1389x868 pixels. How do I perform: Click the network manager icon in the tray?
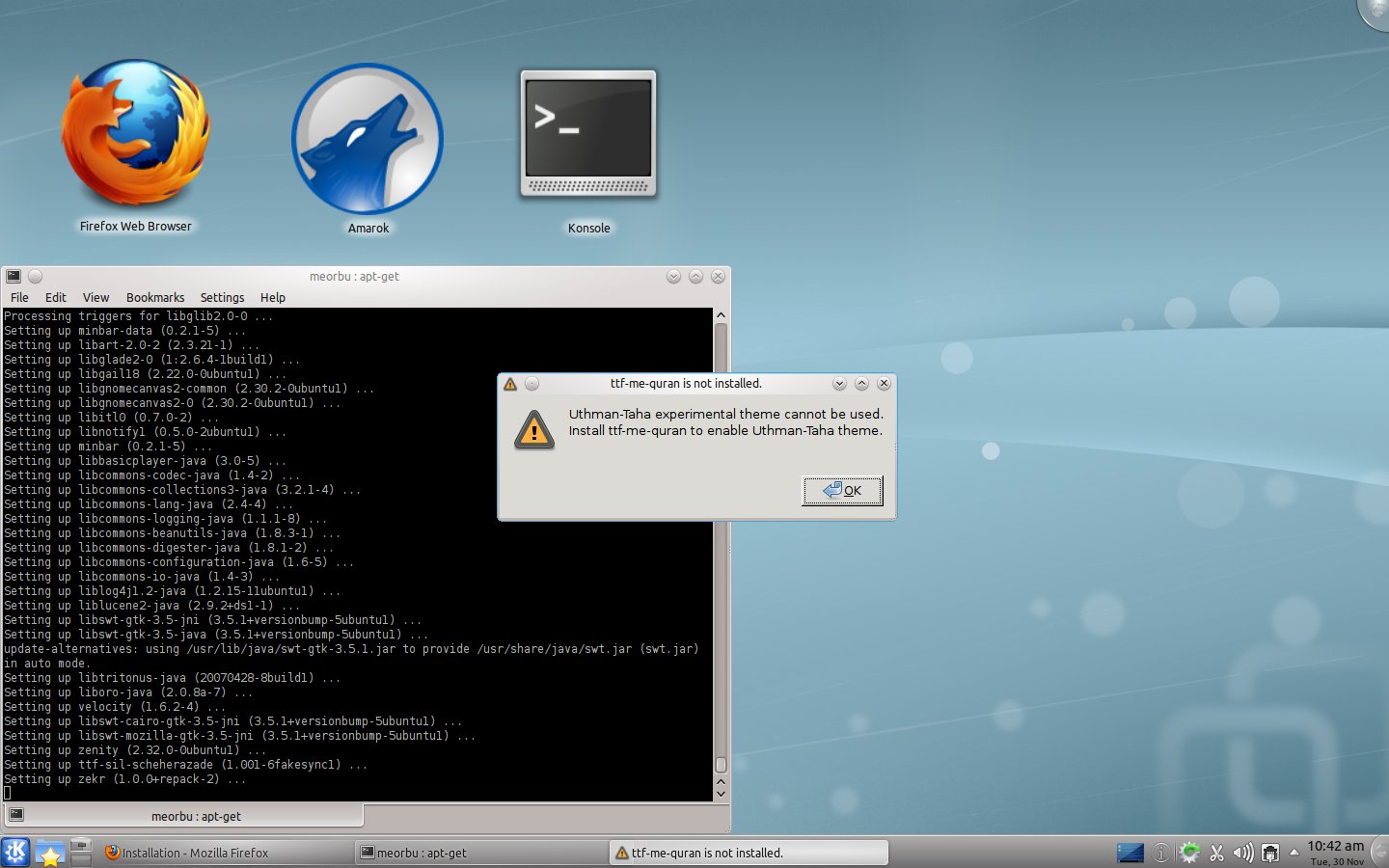[x=1269, y=853]
